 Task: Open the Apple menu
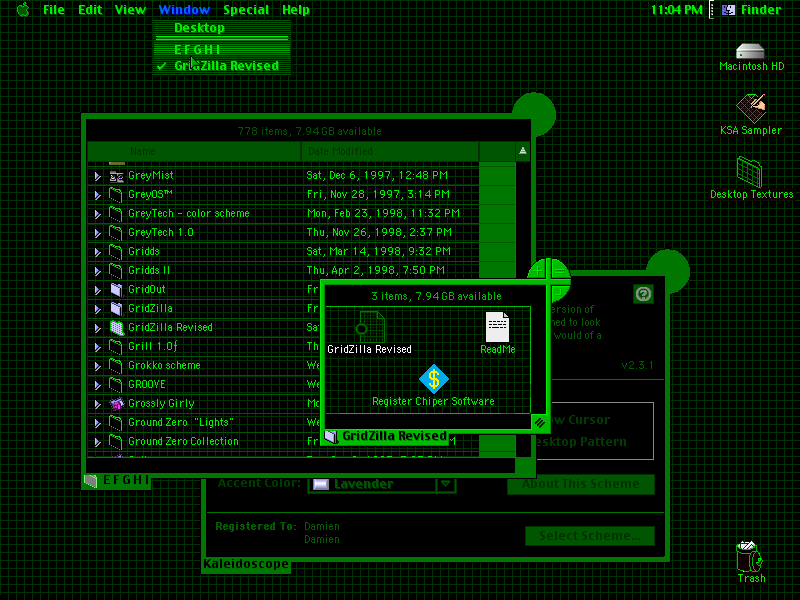[23, 10]
